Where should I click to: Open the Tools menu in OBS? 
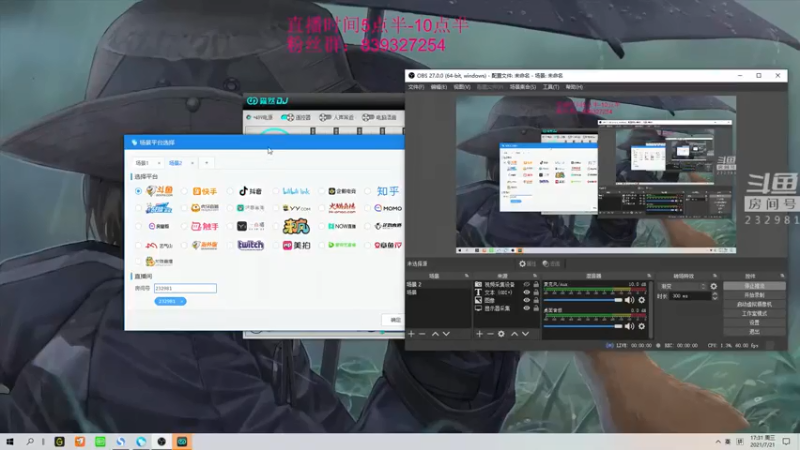[x=551, y=87]
